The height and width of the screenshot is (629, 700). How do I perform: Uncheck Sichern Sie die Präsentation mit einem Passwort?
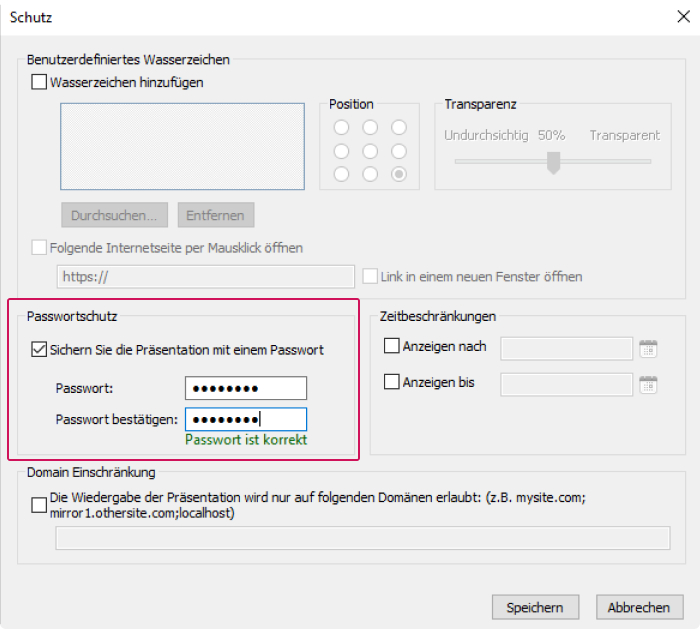[39, 350]
